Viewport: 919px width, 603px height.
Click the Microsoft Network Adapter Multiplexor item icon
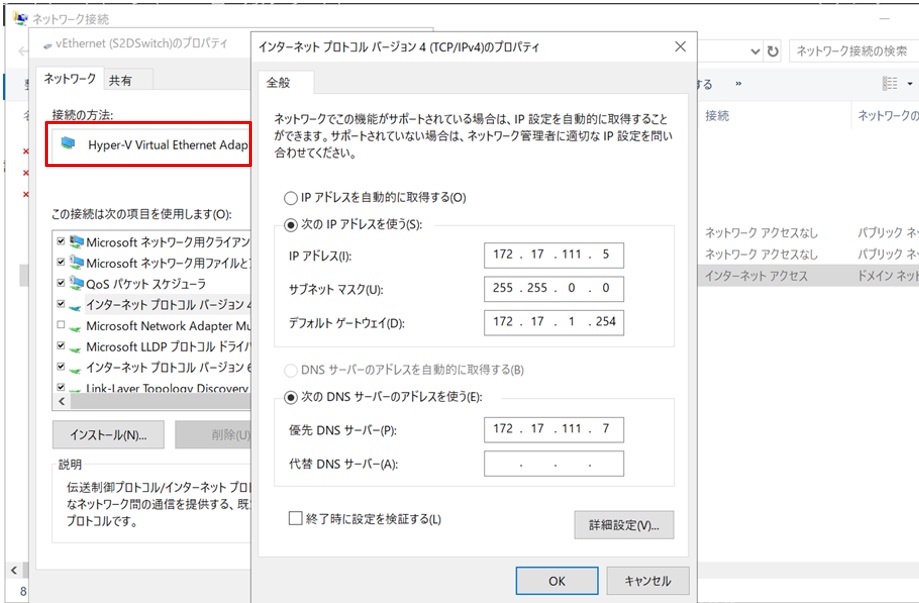(x=76, y=325)
